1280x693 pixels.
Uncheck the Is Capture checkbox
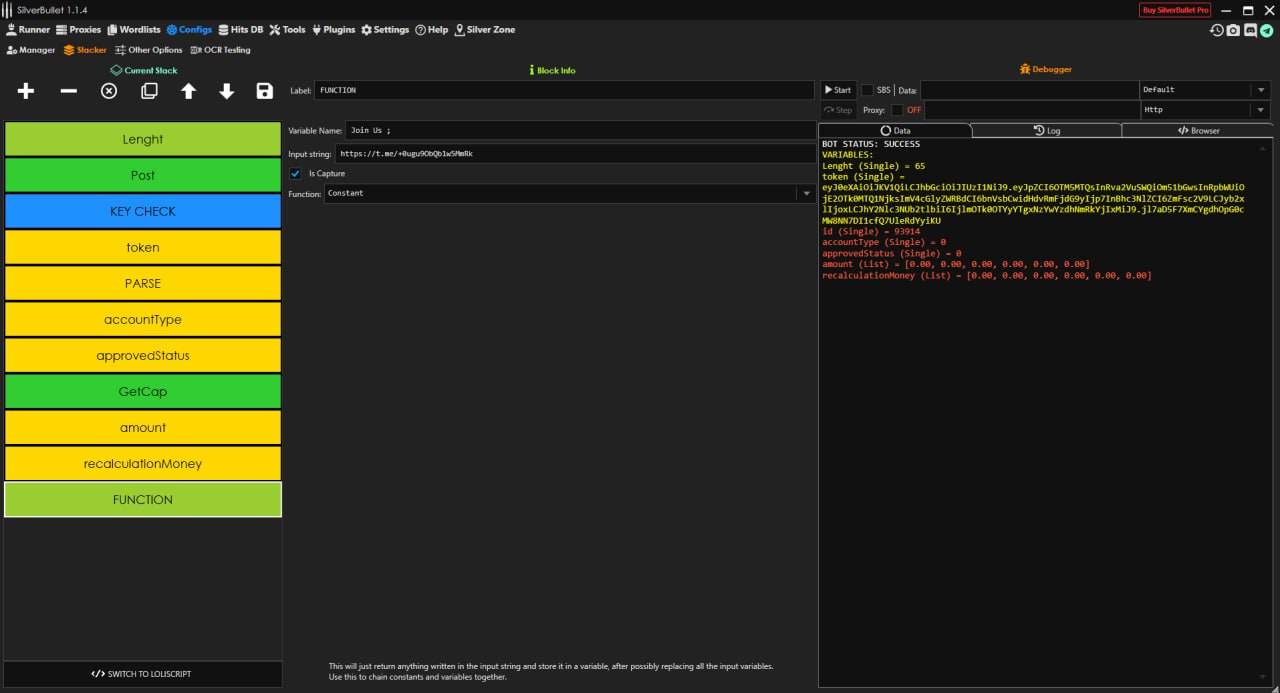(296, 174)
